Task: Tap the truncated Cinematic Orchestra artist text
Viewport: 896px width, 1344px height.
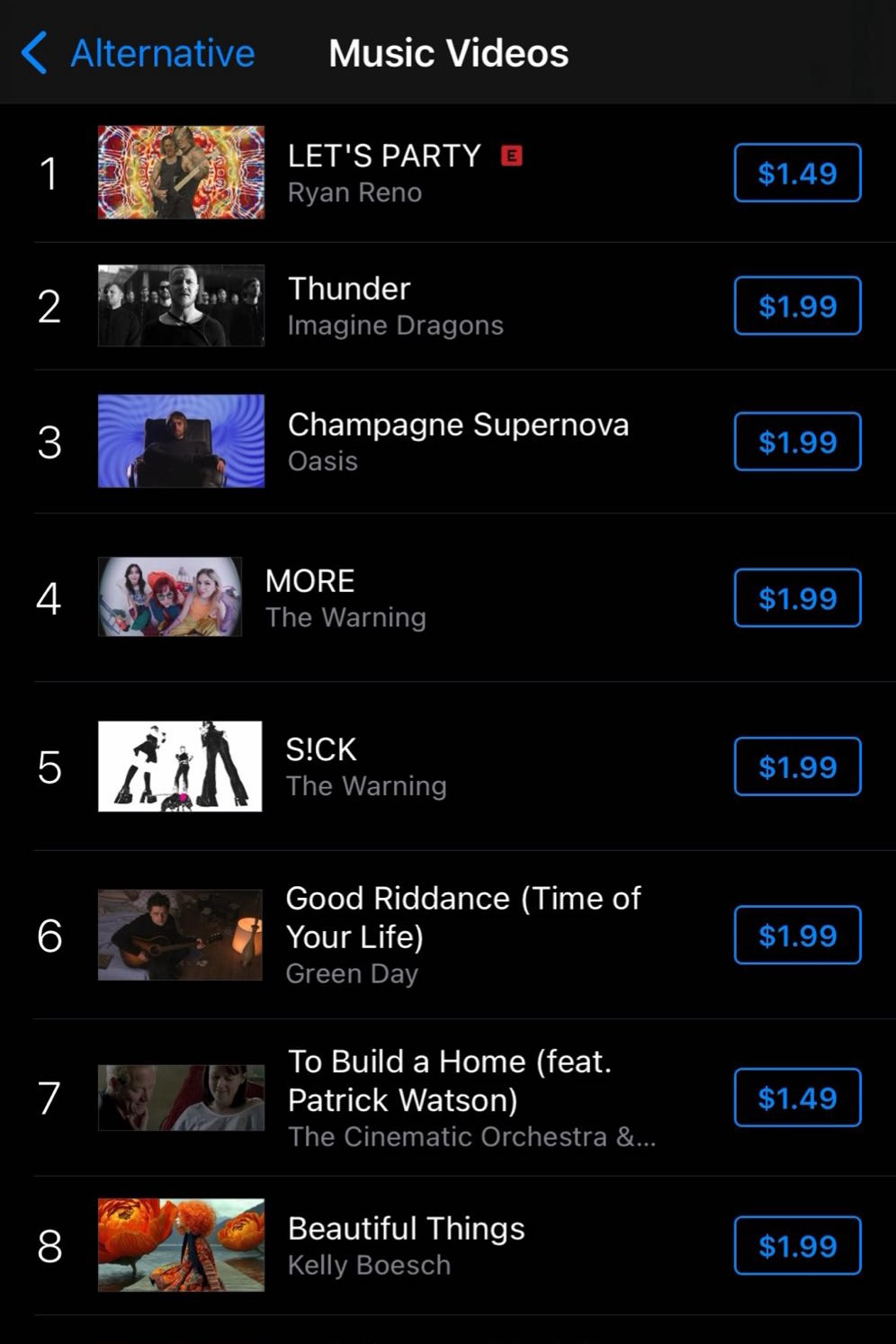Action: [x=471, y=1136]
